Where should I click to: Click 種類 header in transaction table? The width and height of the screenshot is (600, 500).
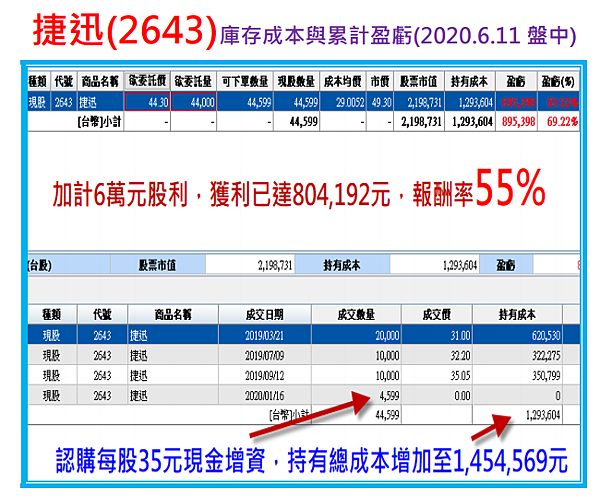(52, 314)
